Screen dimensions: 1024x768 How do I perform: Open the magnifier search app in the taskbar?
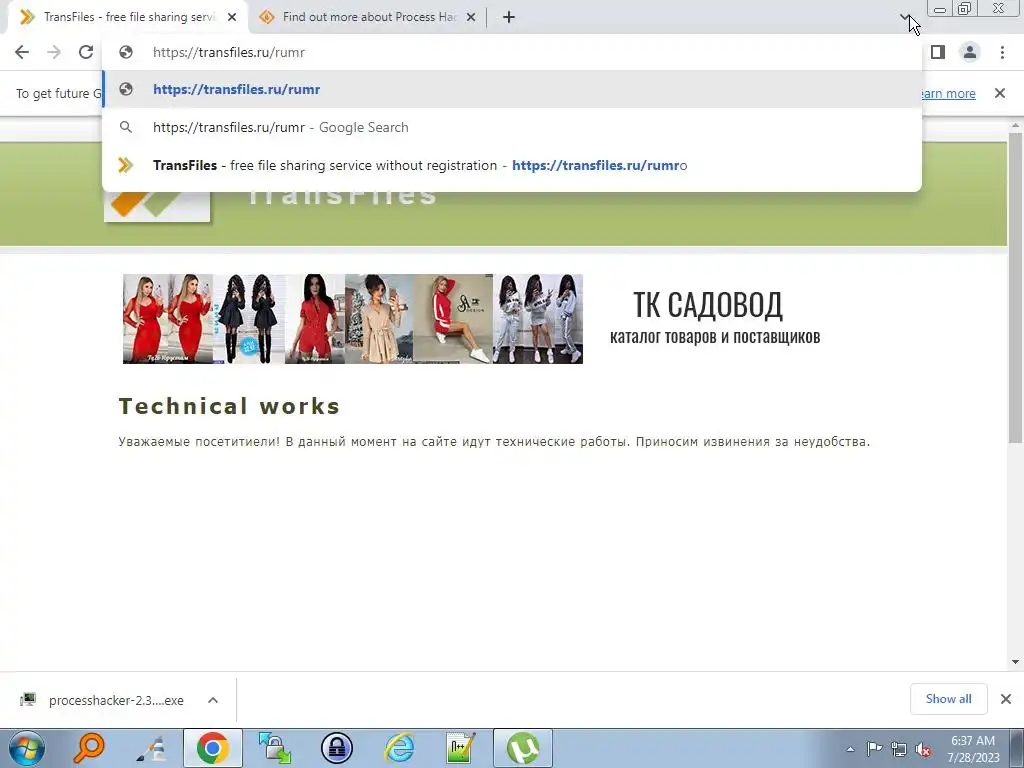tap(89, 748)
